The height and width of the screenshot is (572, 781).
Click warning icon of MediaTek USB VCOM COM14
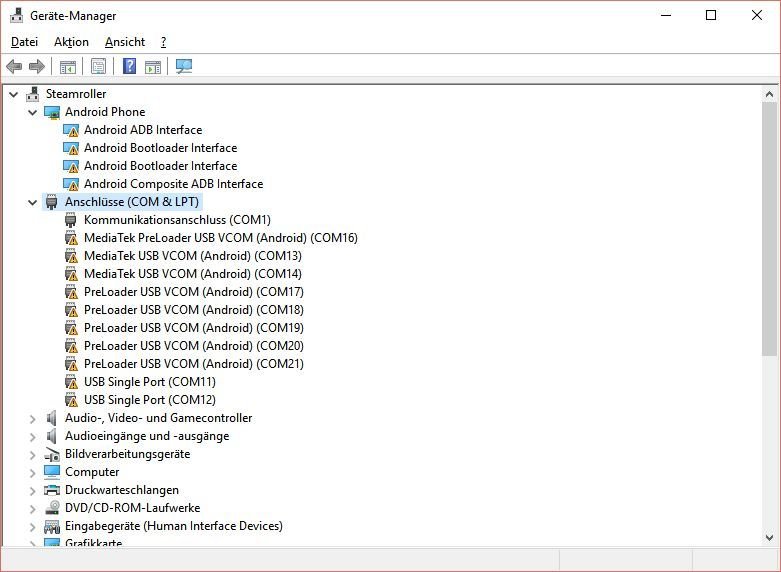click(71, 274)
